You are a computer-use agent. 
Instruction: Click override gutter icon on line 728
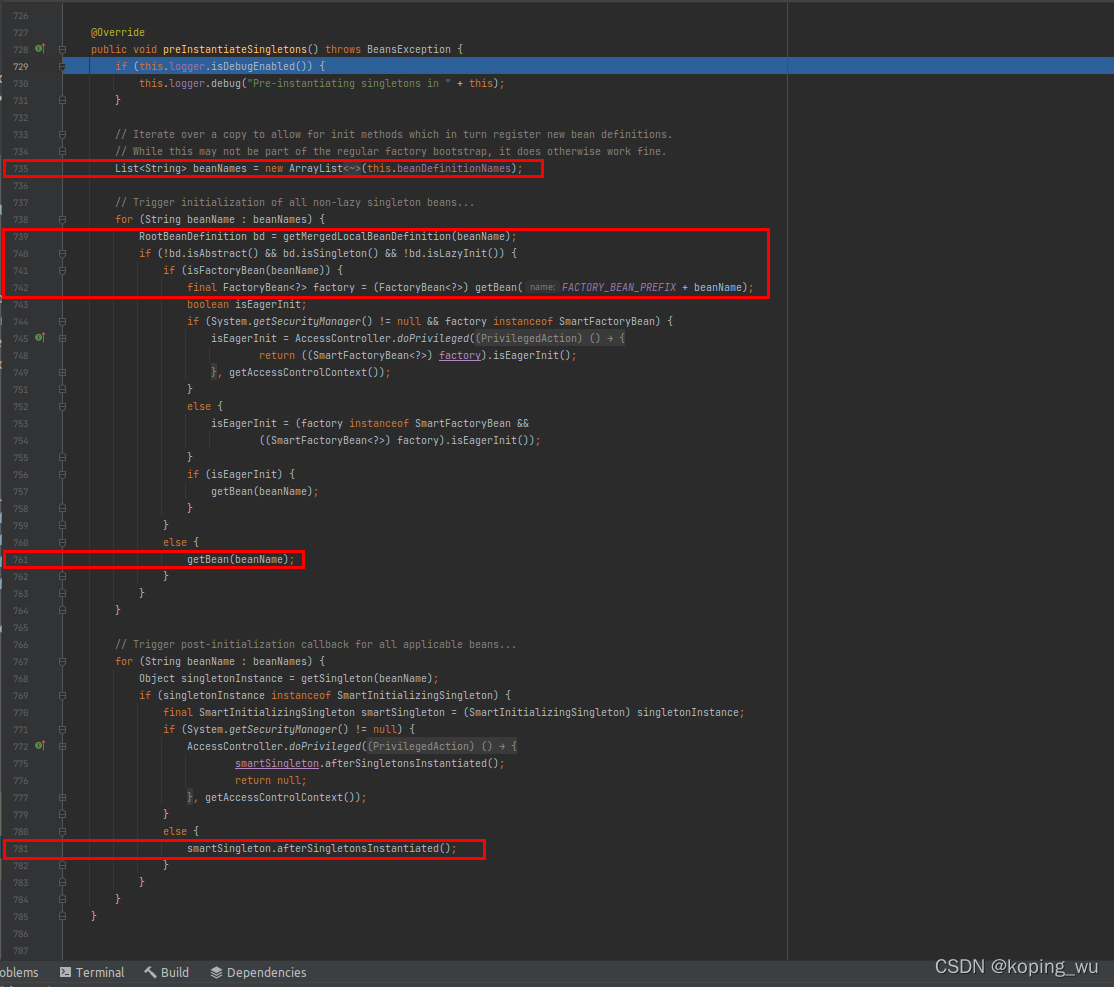point(40,49)
